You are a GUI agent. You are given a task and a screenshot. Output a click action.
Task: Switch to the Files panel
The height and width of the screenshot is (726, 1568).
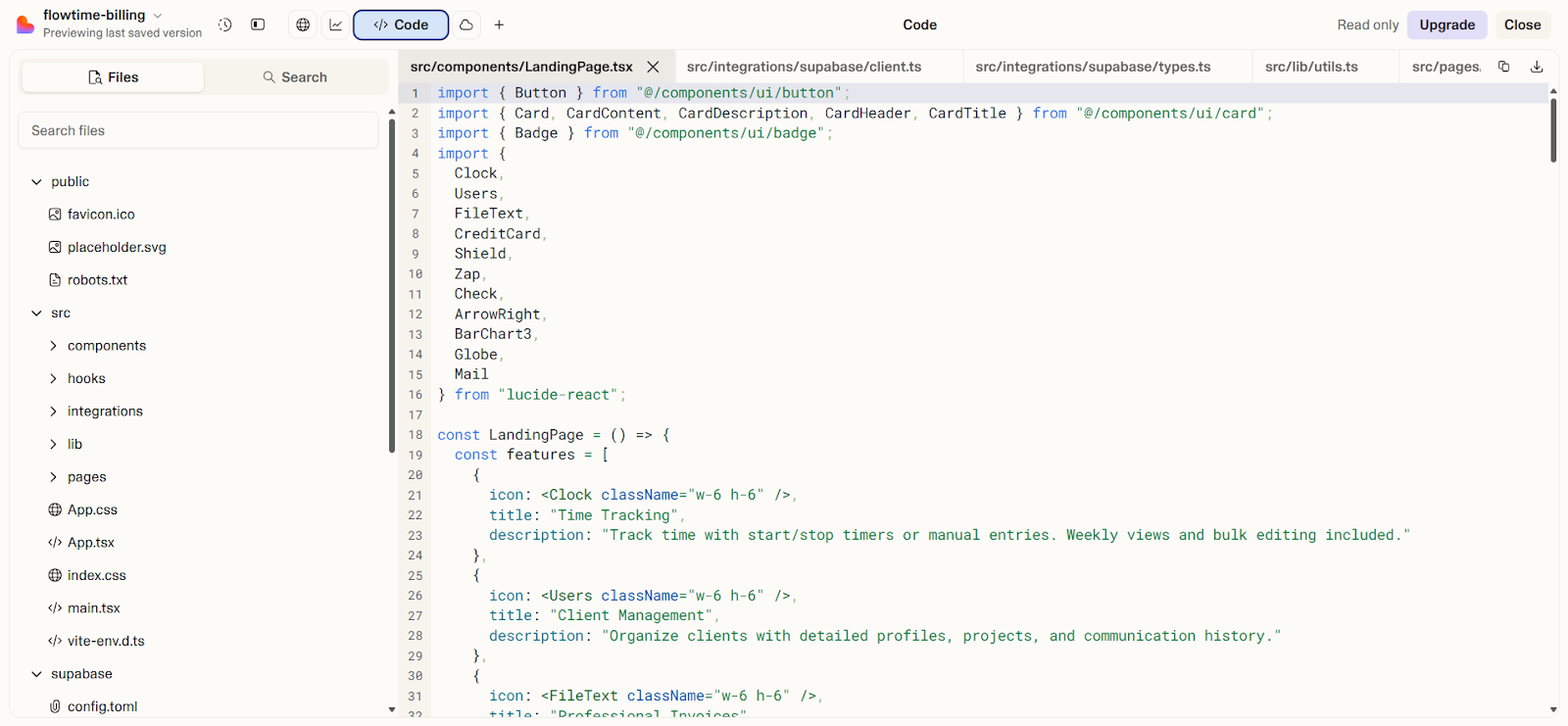pos(113,77)
